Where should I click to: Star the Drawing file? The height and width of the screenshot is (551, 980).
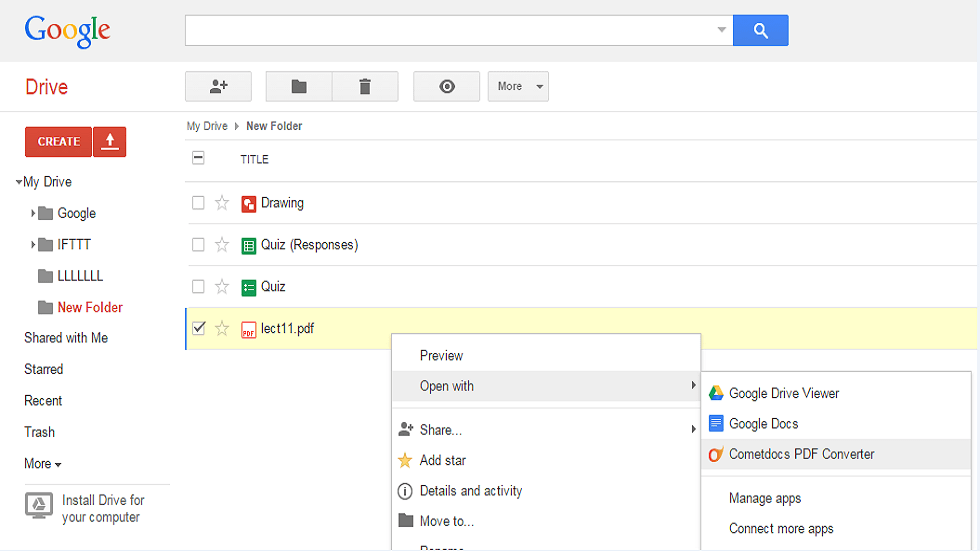(222, 203)
